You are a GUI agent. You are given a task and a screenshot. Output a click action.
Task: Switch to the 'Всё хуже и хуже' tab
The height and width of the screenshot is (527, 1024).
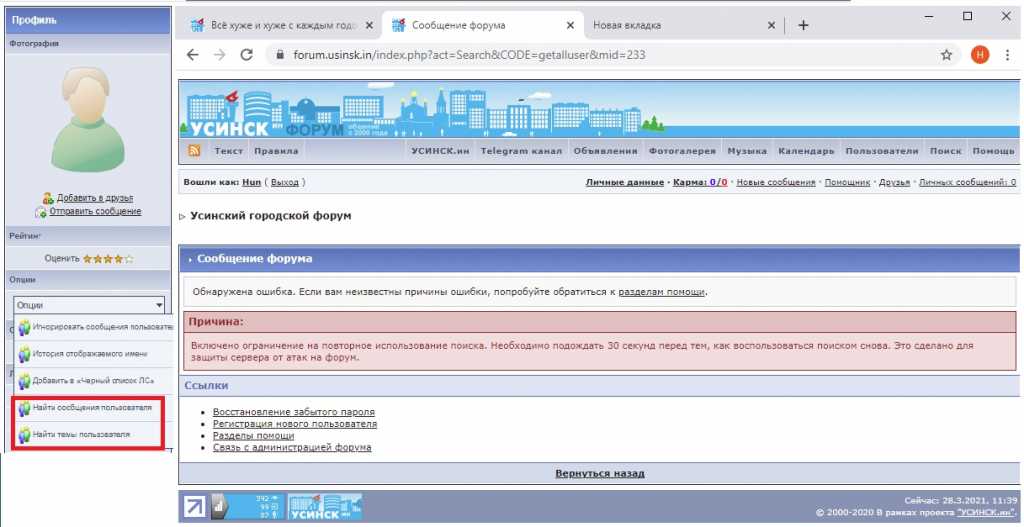[x=273, y=25]
